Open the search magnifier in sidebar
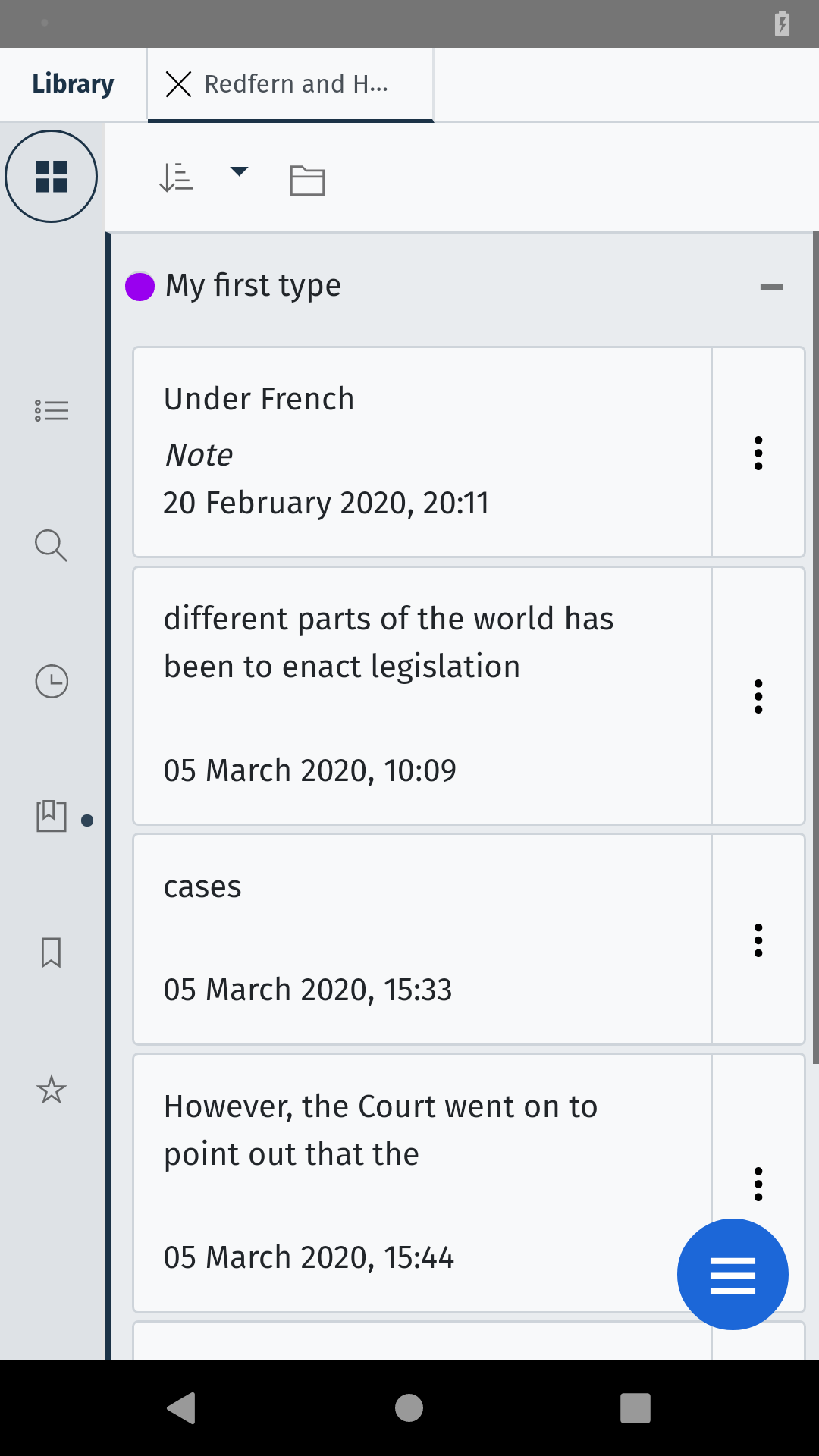The width and height of the screenshot is (819, 1456). [x=52, y=545]
